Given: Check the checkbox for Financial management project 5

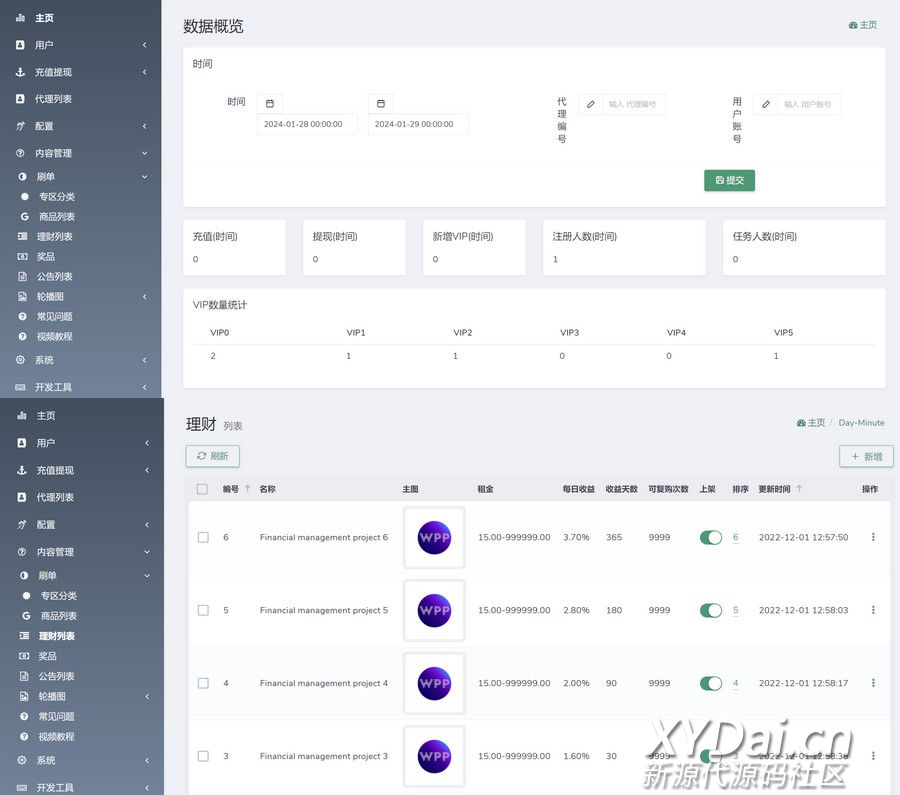Looking at the screenshot, I should point(203,610).
